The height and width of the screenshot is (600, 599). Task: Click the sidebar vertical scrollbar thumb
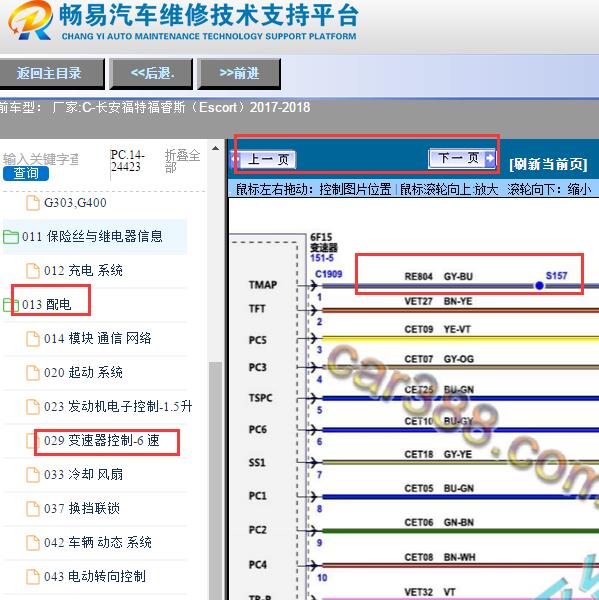pyautogui.click(x=215, y=480)
